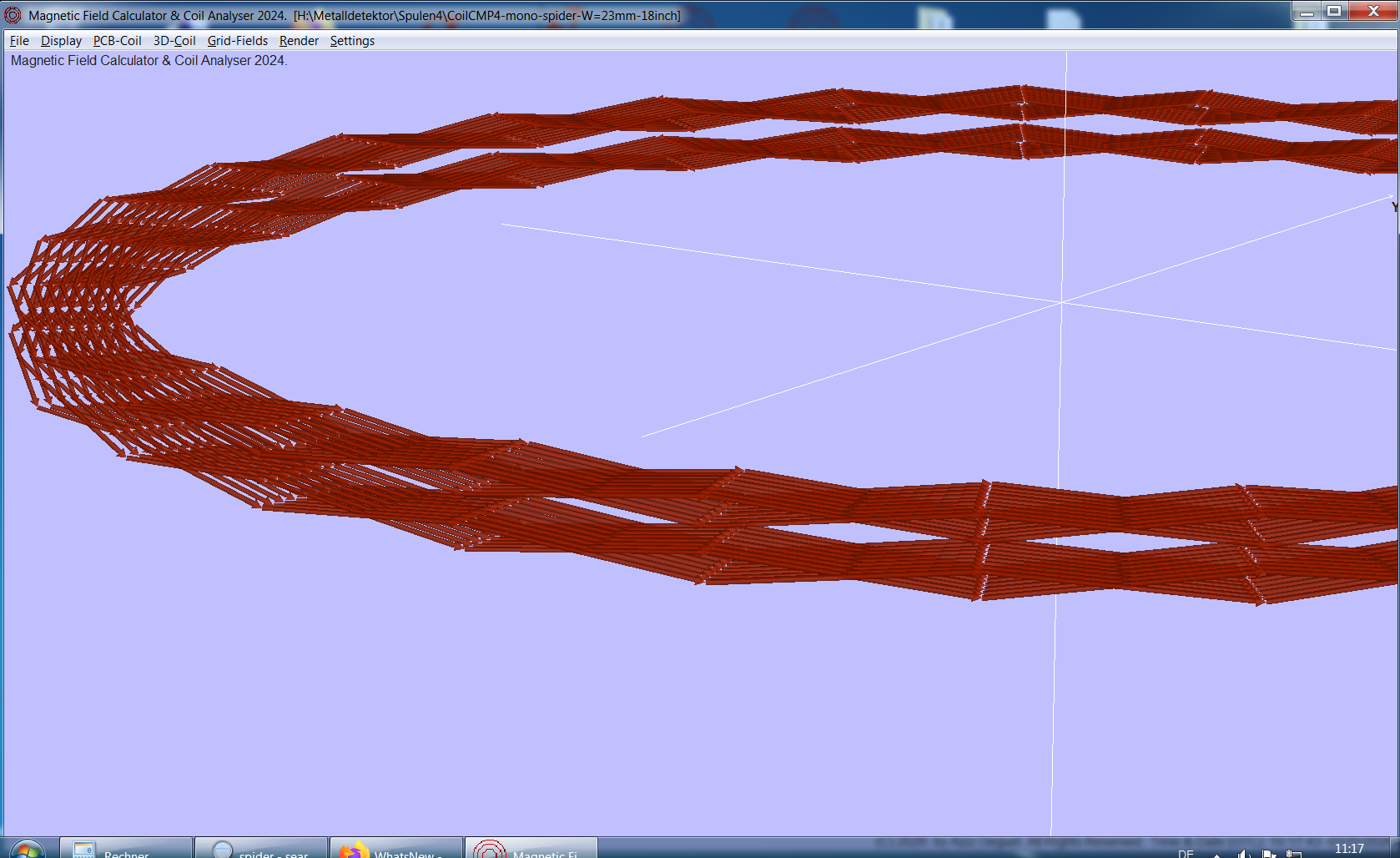
Task: Open the volume control in the system tray
Action: tap(1243, 853)
